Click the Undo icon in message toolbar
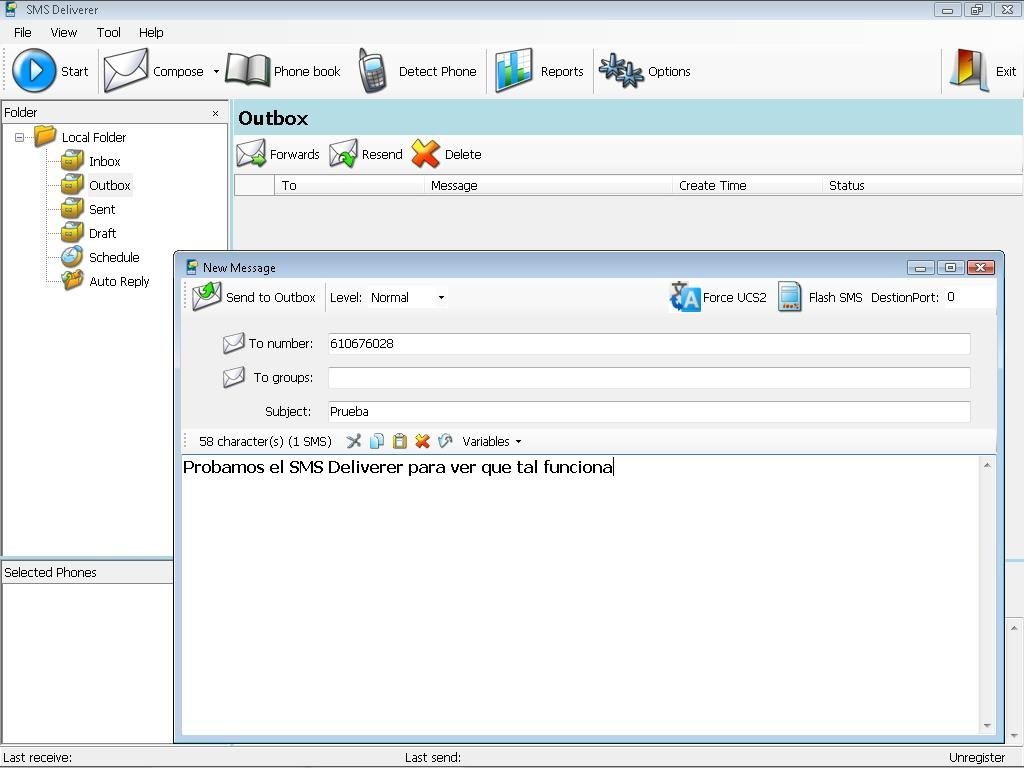Image resolution: width=1024 pixels, height=768 pixels. [445, 441]
